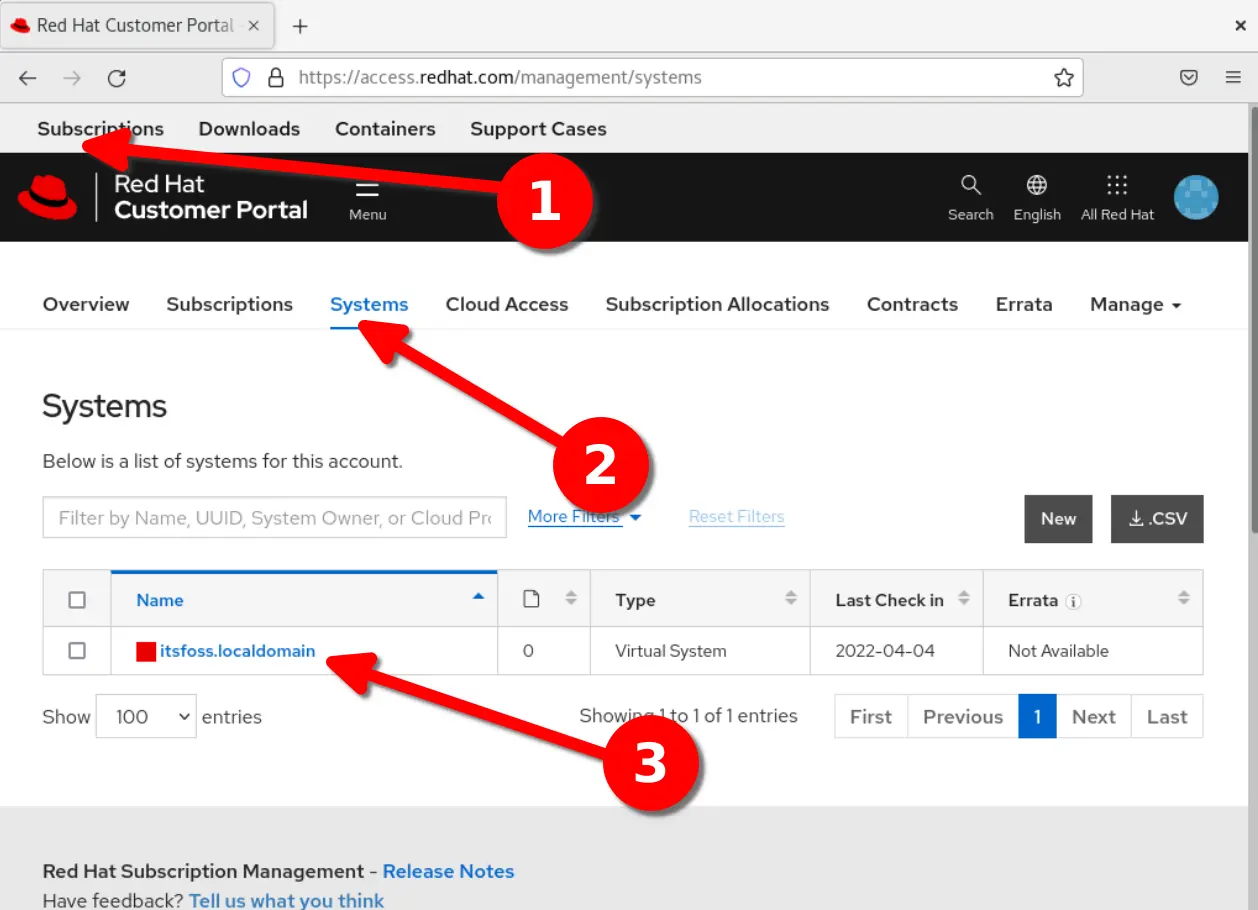
Task: Download the list with the .CSV button
Action: tap(1157, 519)
